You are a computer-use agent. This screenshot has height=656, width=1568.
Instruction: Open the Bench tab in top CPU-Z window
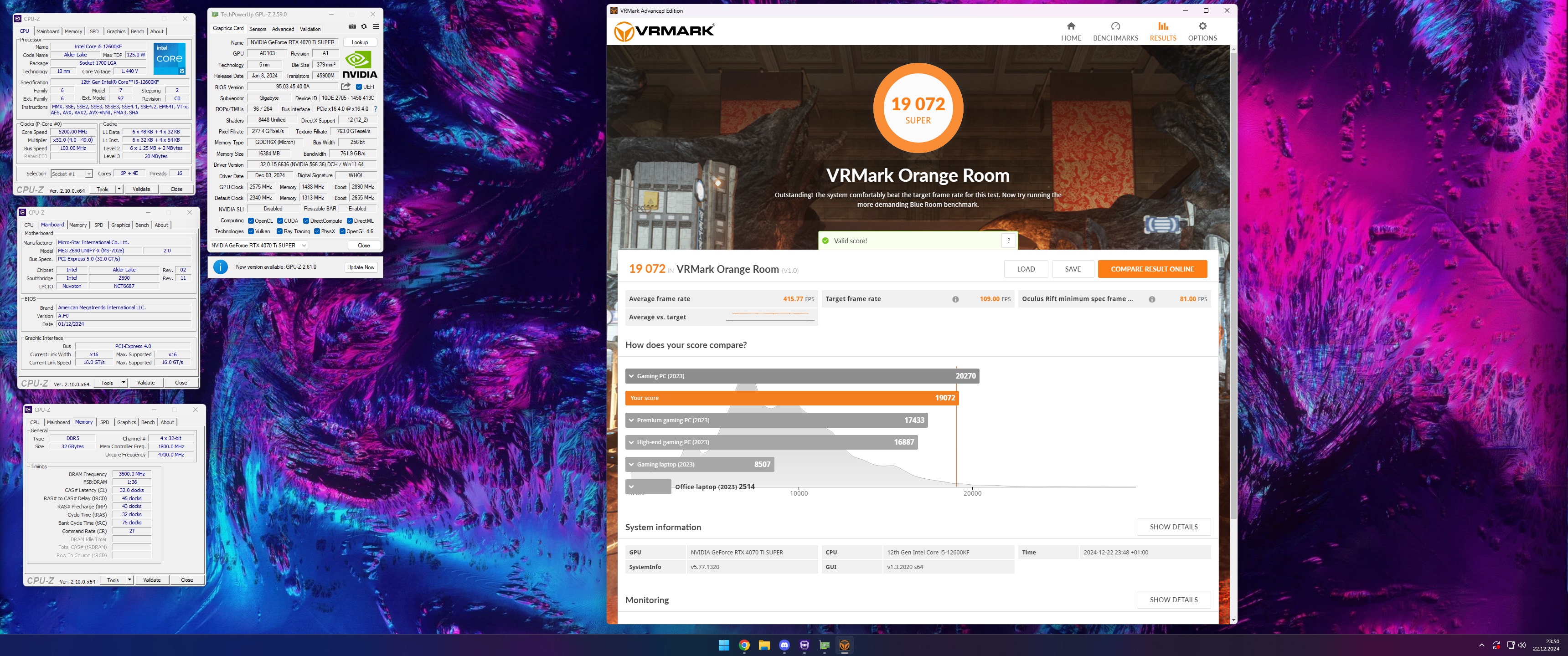click(138, 31)
